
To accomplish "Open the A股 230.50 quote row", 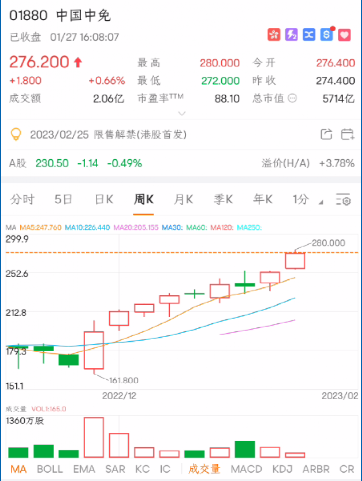I will (x=76, y=163).
